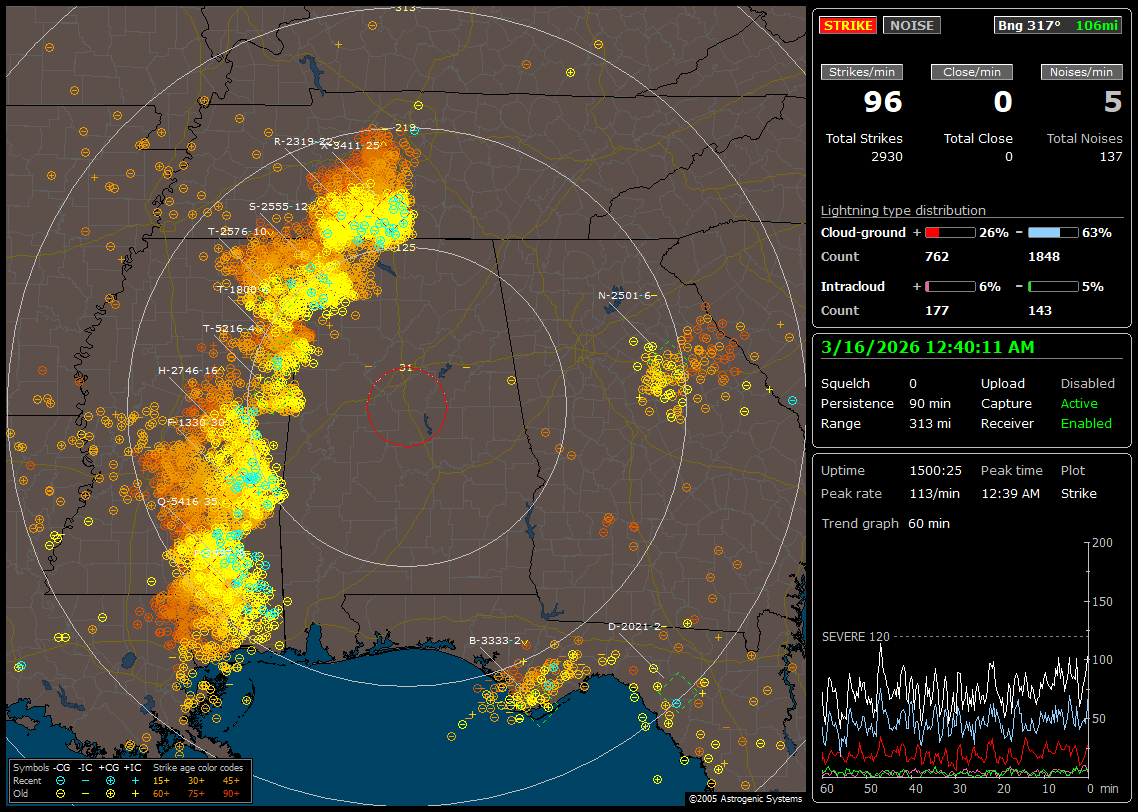Click the Recent +IC cyan plus symbol
The width and height of the screenshot is (1138, 812).
[x=135, y=780]
